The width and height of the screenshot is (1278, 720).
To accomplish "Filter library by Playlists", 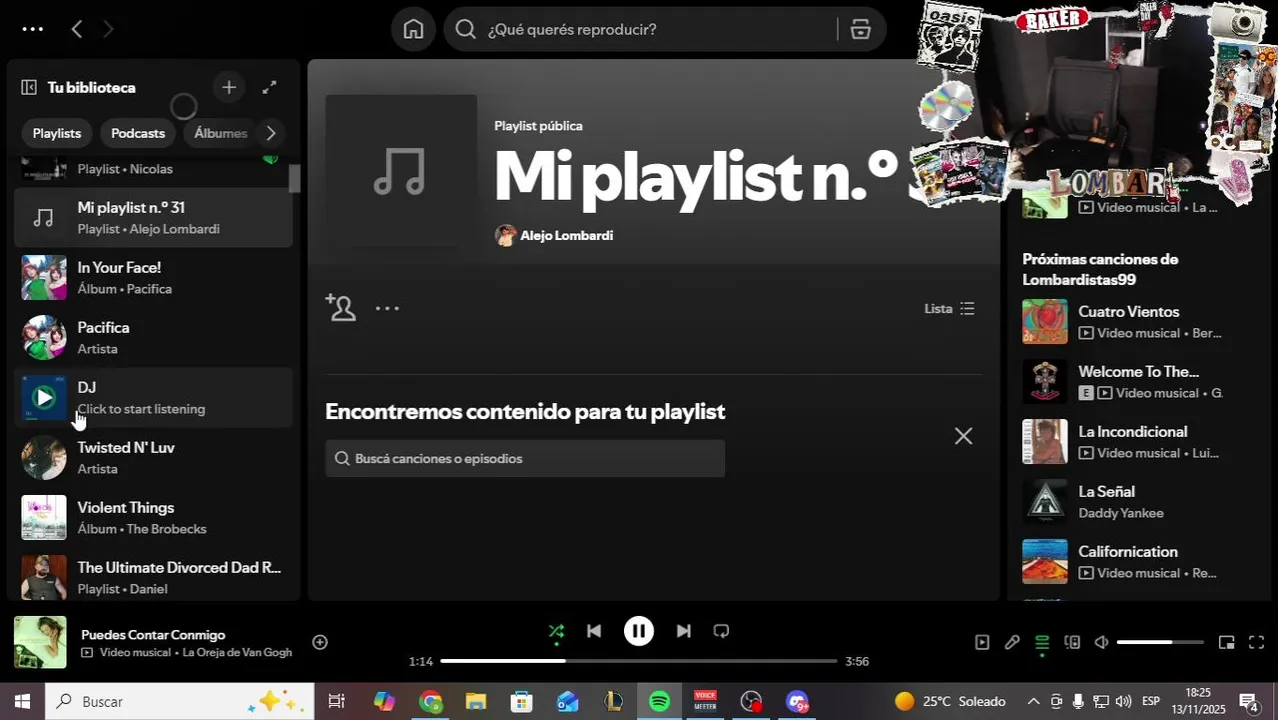I will coord(57,133).
